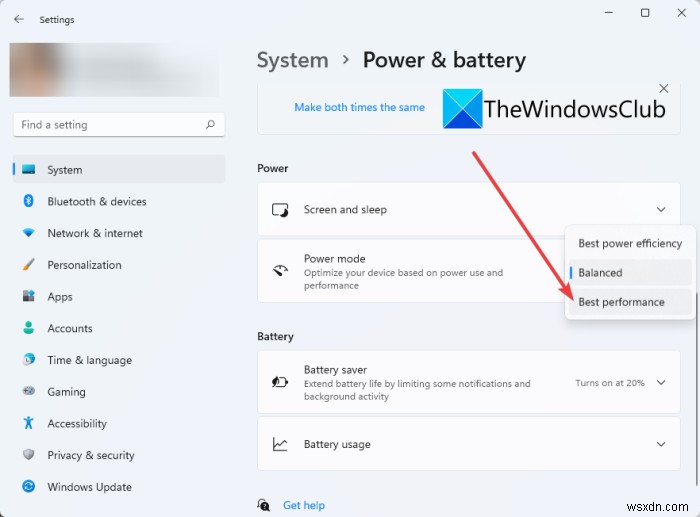
Task: Click the Battery saver leaf icon
Action: pos(280,382)
